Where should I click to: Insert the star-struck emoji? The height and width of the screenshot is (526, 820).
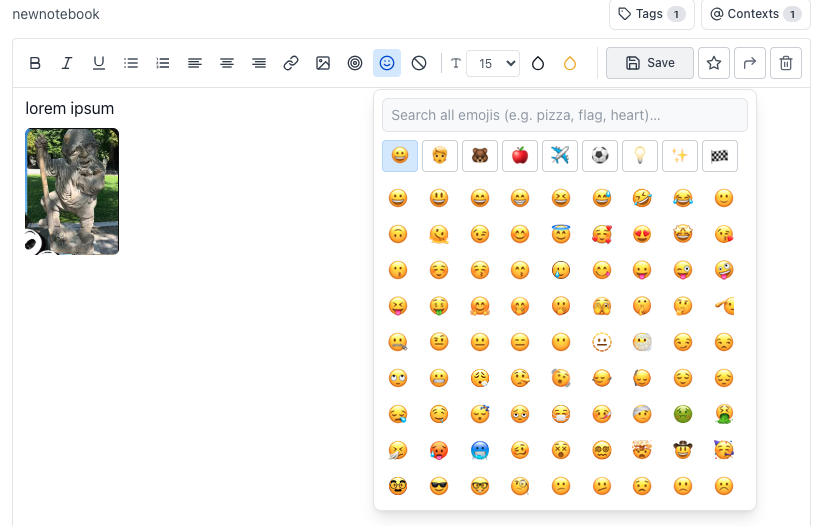click(x=683, y=234)
